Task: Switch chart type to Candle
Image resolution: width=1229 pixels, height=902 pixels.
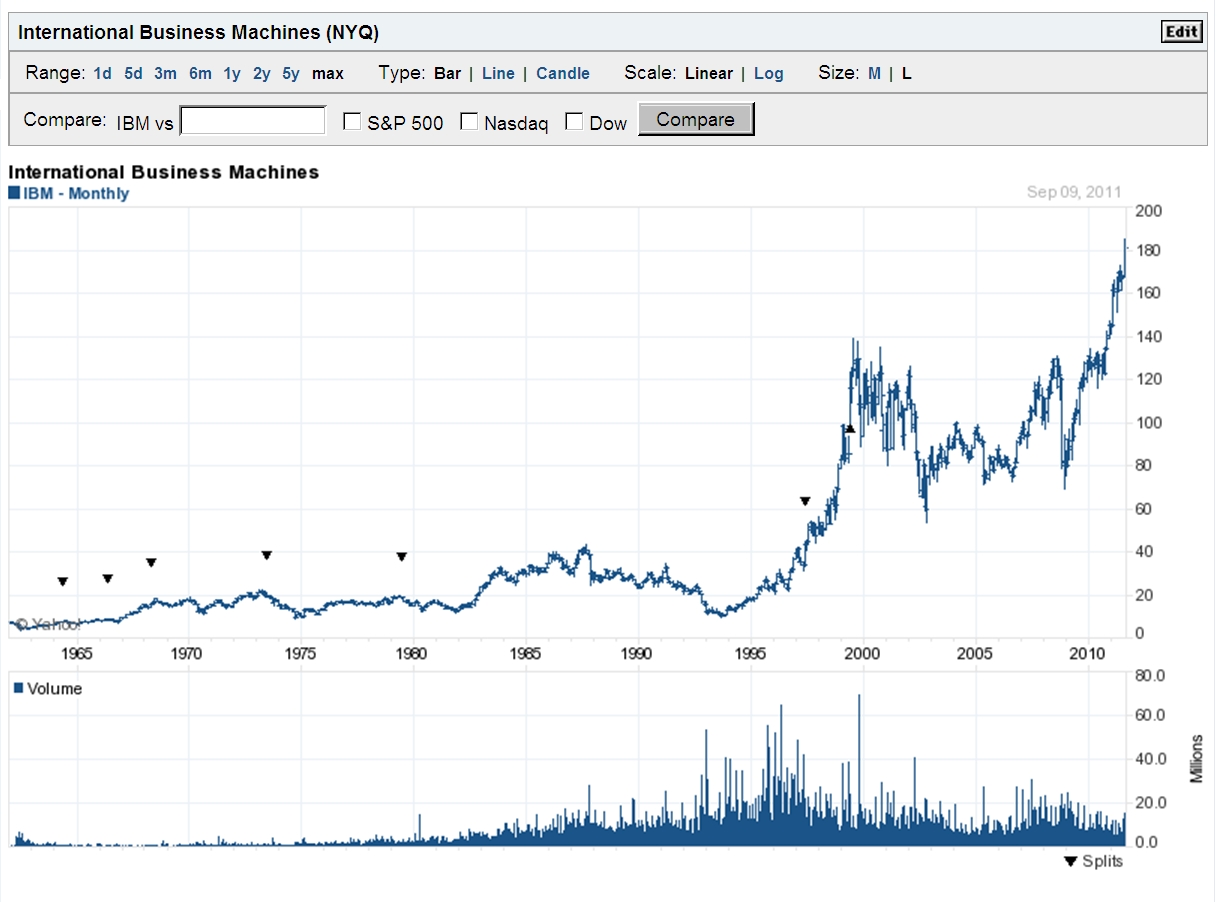Action: 563,73
